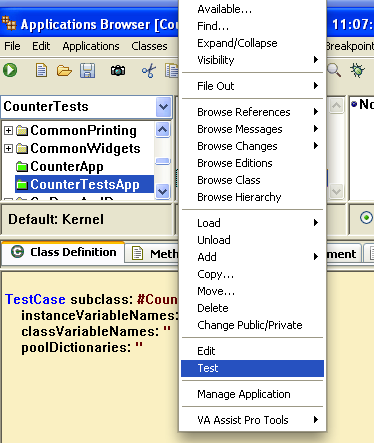
Task: Select CounterTestsApp in the applications tree
Action: pos(85,184)
